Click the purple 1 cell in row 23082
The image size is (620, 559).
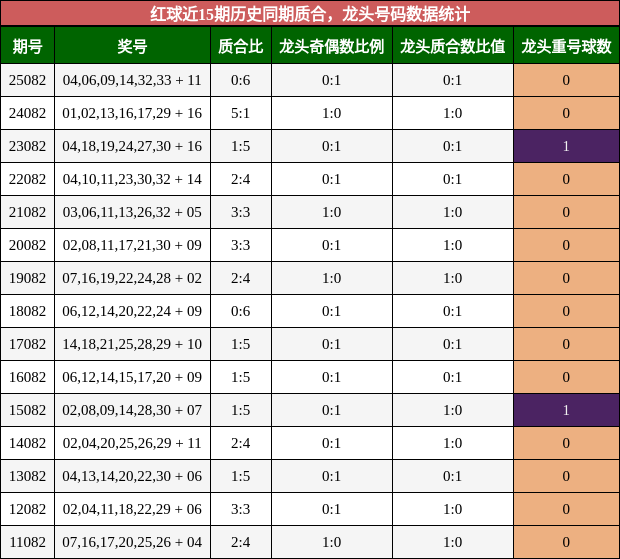coord(567,146)
